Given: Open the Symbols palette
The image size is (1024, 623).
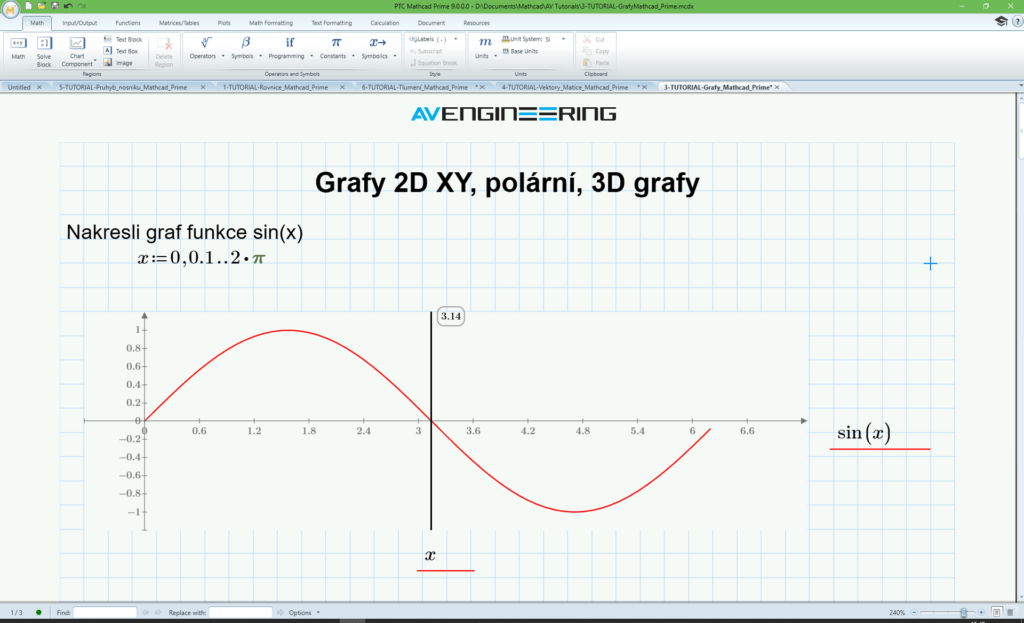Looking at the screenshot, I should [242, 48].
